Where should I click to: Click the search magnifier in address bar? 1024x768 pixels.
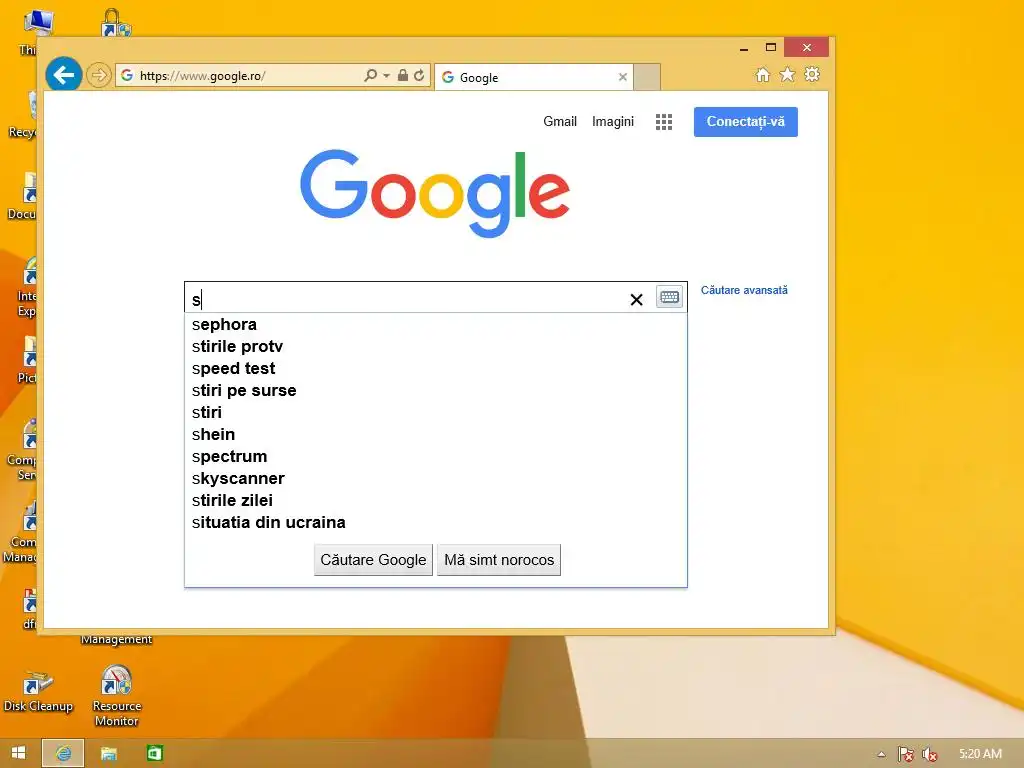[370, 75]
